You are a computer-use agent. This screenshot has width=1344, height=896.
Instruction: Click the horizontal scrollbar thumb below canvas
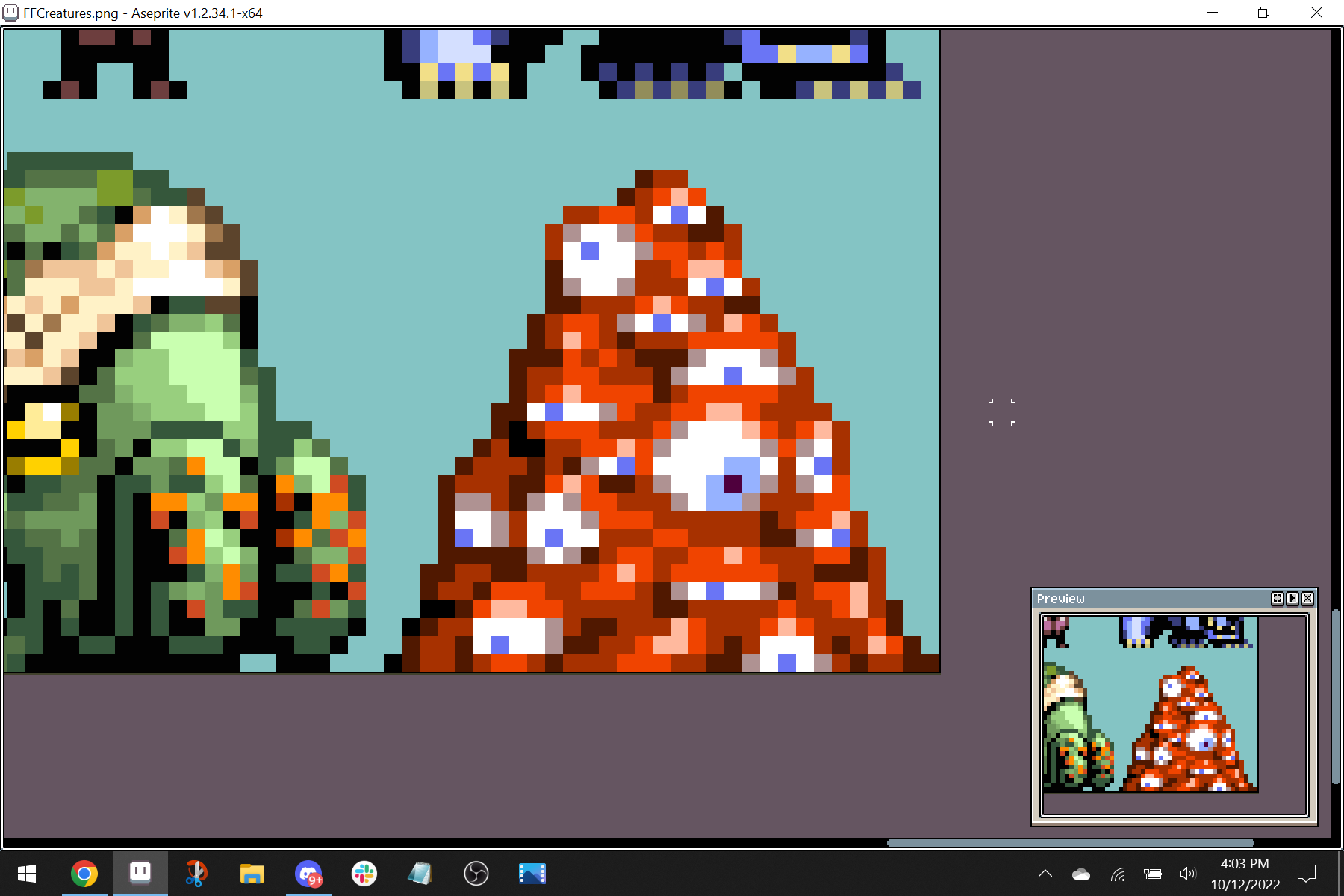(x=1070, y=843)
